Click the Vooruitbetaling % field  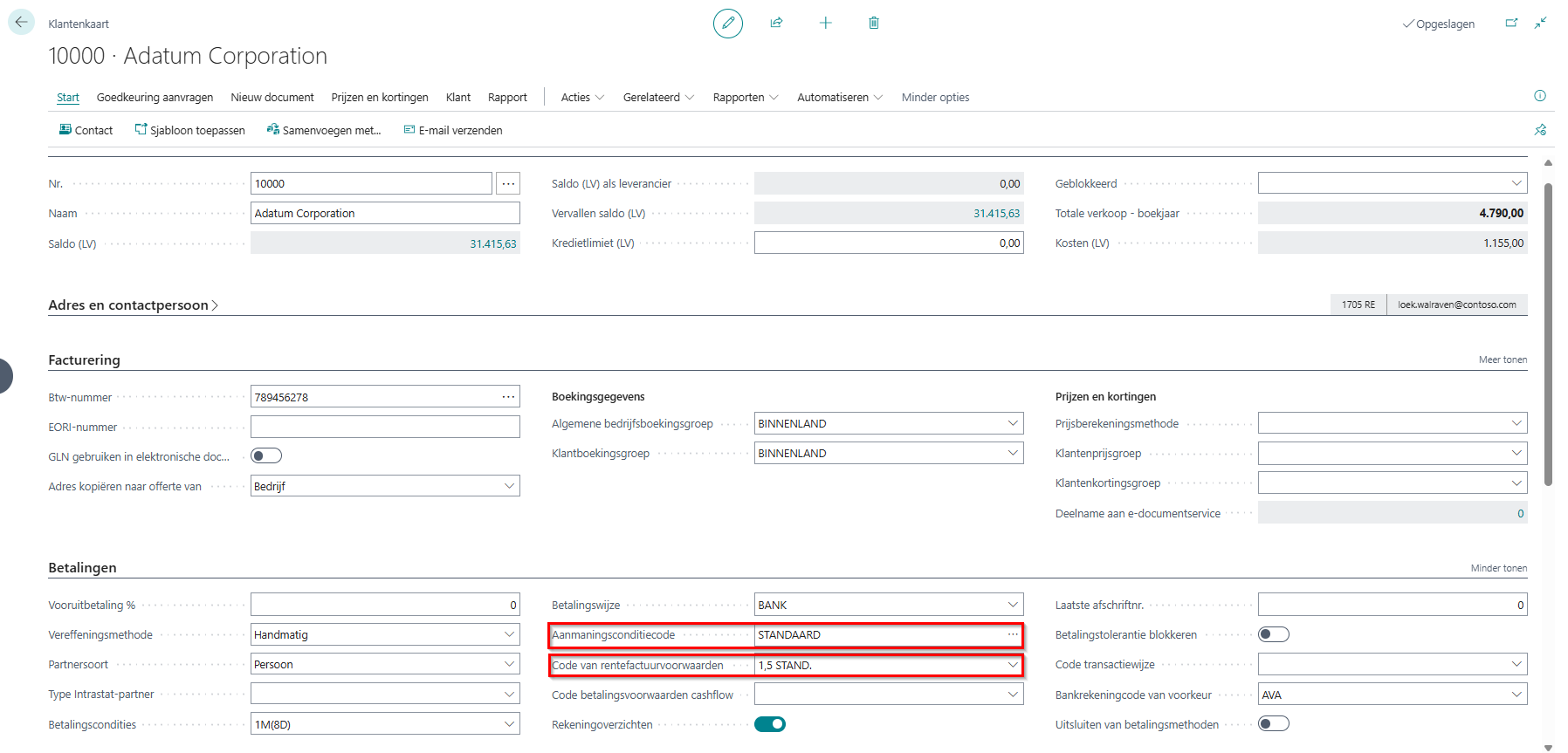385,605
